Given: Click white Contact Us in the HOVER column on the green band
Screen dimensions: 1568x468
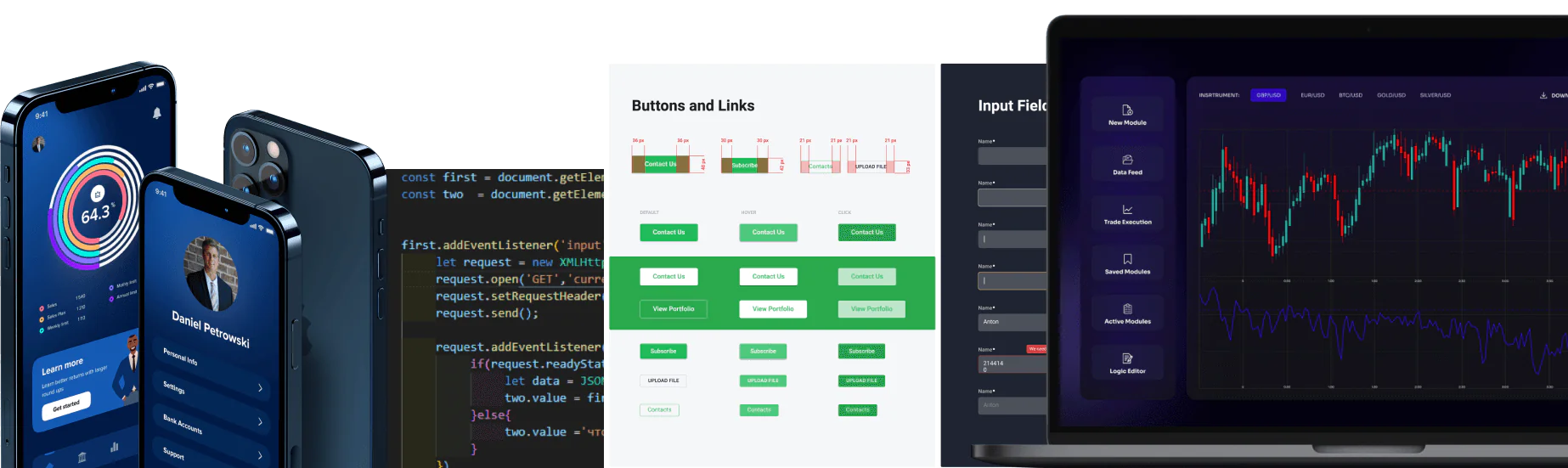Looking at the screenshot, I should pyautogui.click(x=768, y=276).
